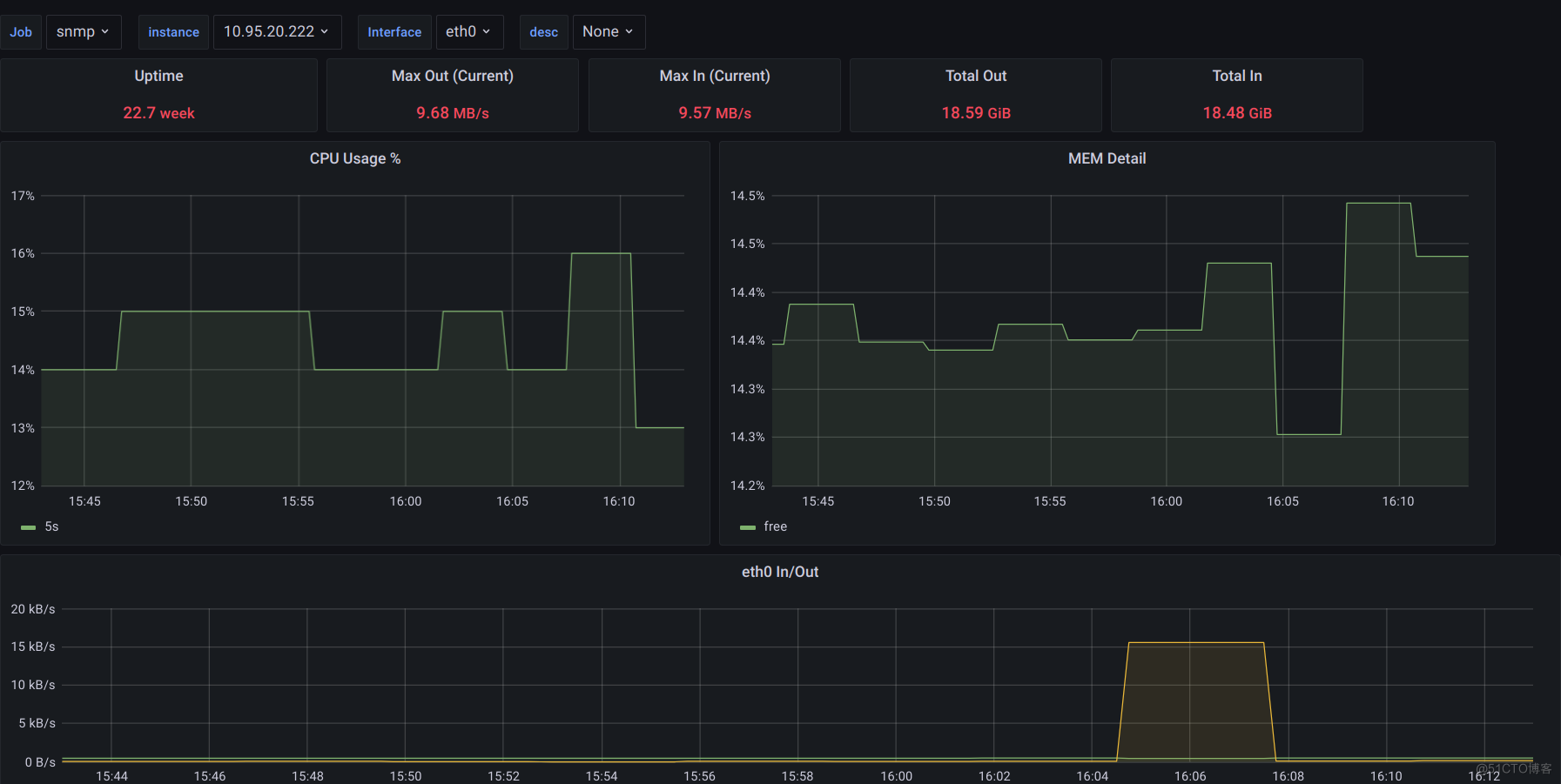This screenshot has height=784, width=1561.
Task: Click the 15 kB/s label on eth0 axis
Action: pyautogui.click(x=33, y=647)
